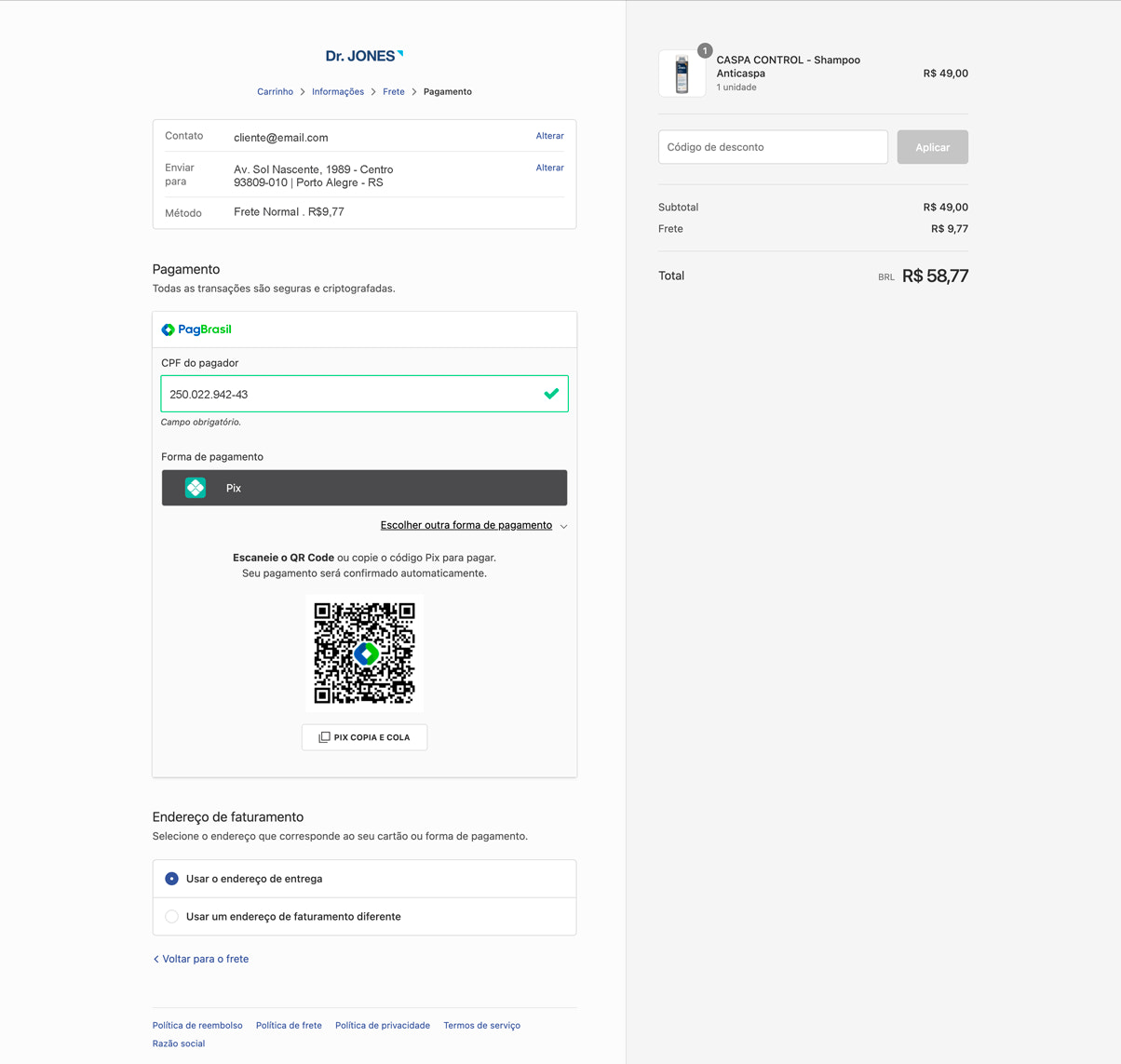Click the Código de desconto field
Viewport: 1121px width, 1064px height.
773,147
